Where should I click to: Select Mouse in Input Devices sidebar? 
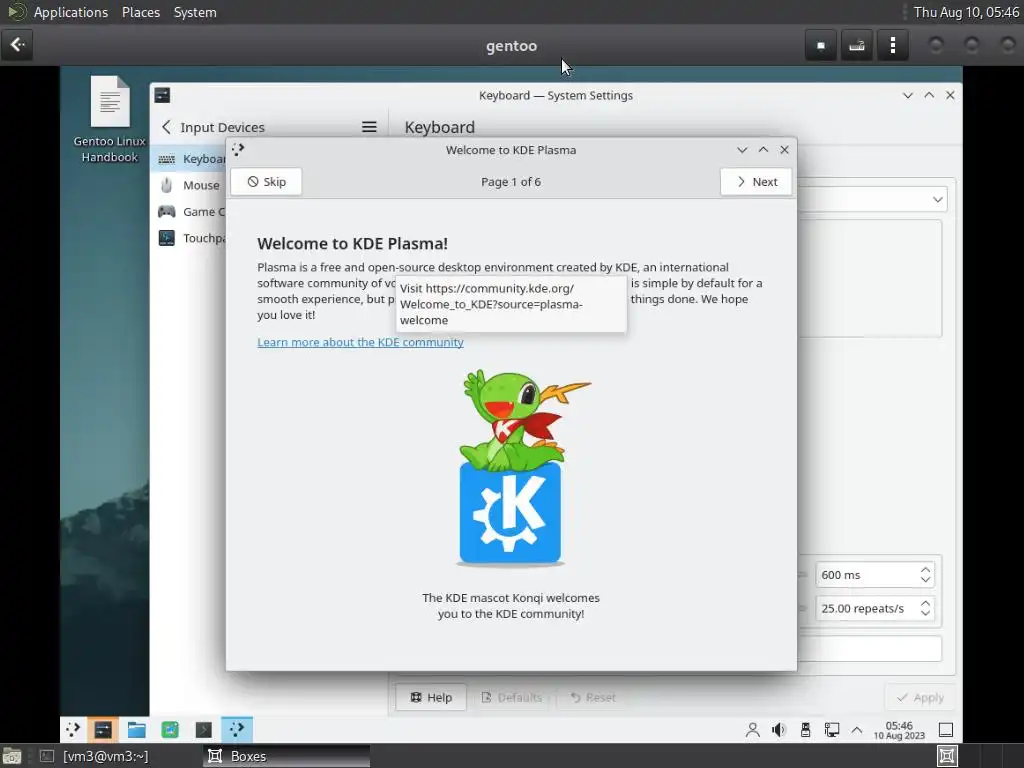[189, 185]
